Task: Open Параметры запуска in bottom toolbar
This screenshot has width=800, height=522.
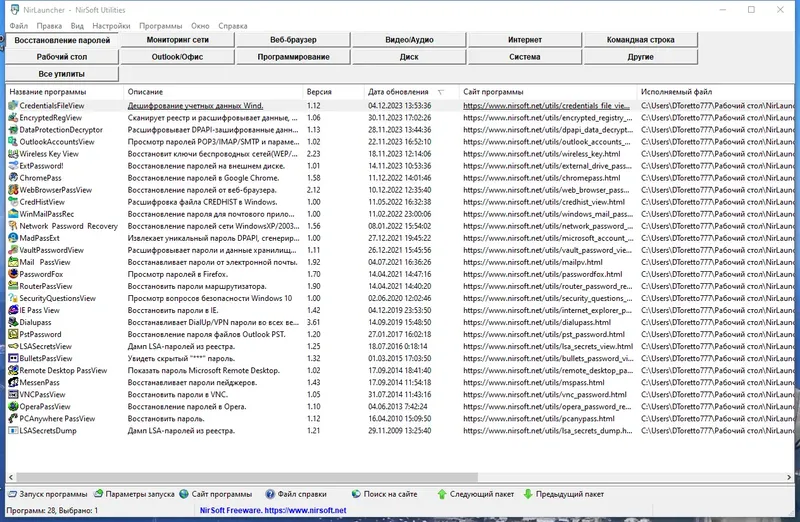Action: [135, 494]
